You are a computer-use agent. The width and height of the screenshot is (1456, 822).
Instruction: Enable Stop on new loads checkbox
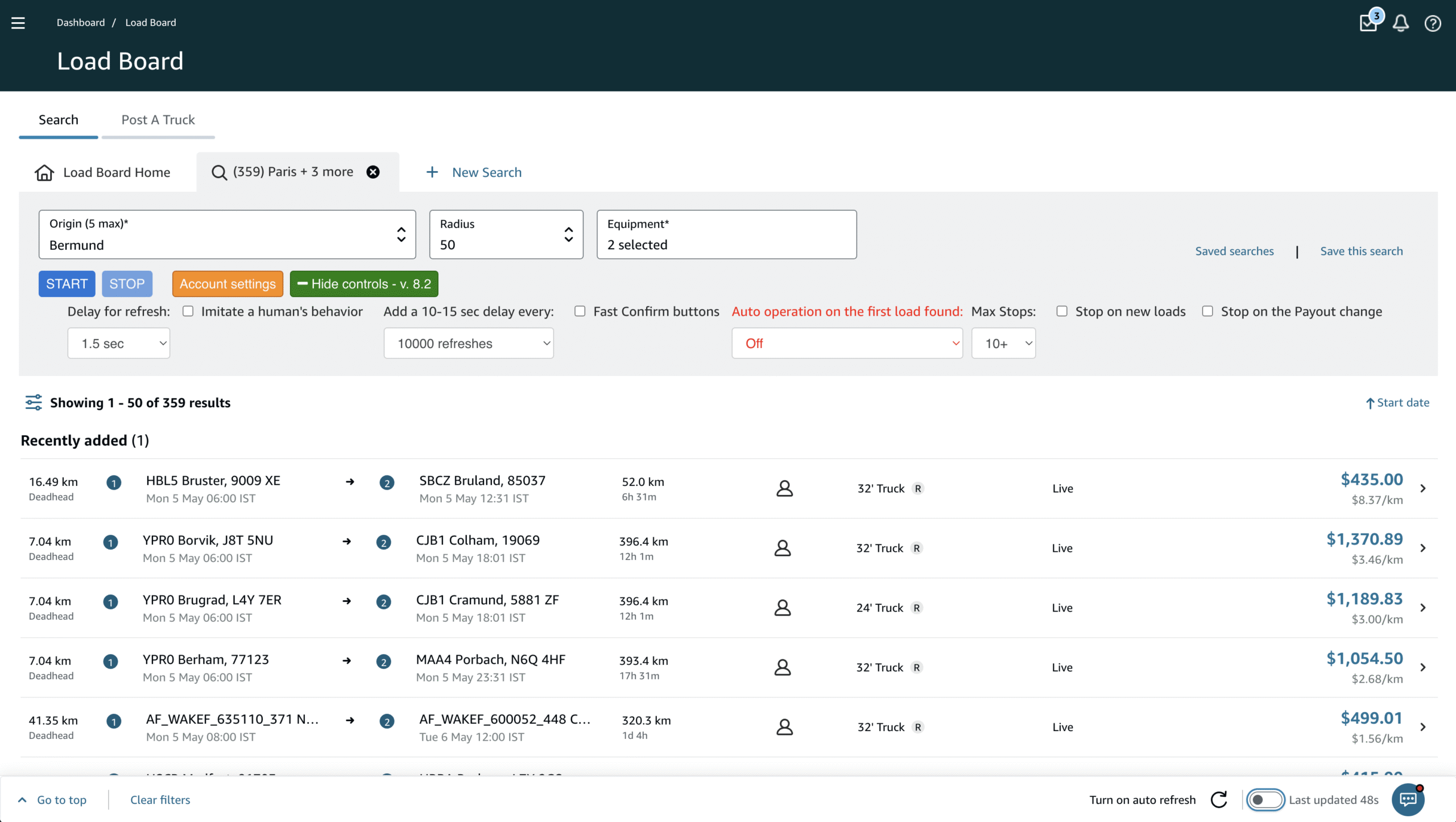1062,311
